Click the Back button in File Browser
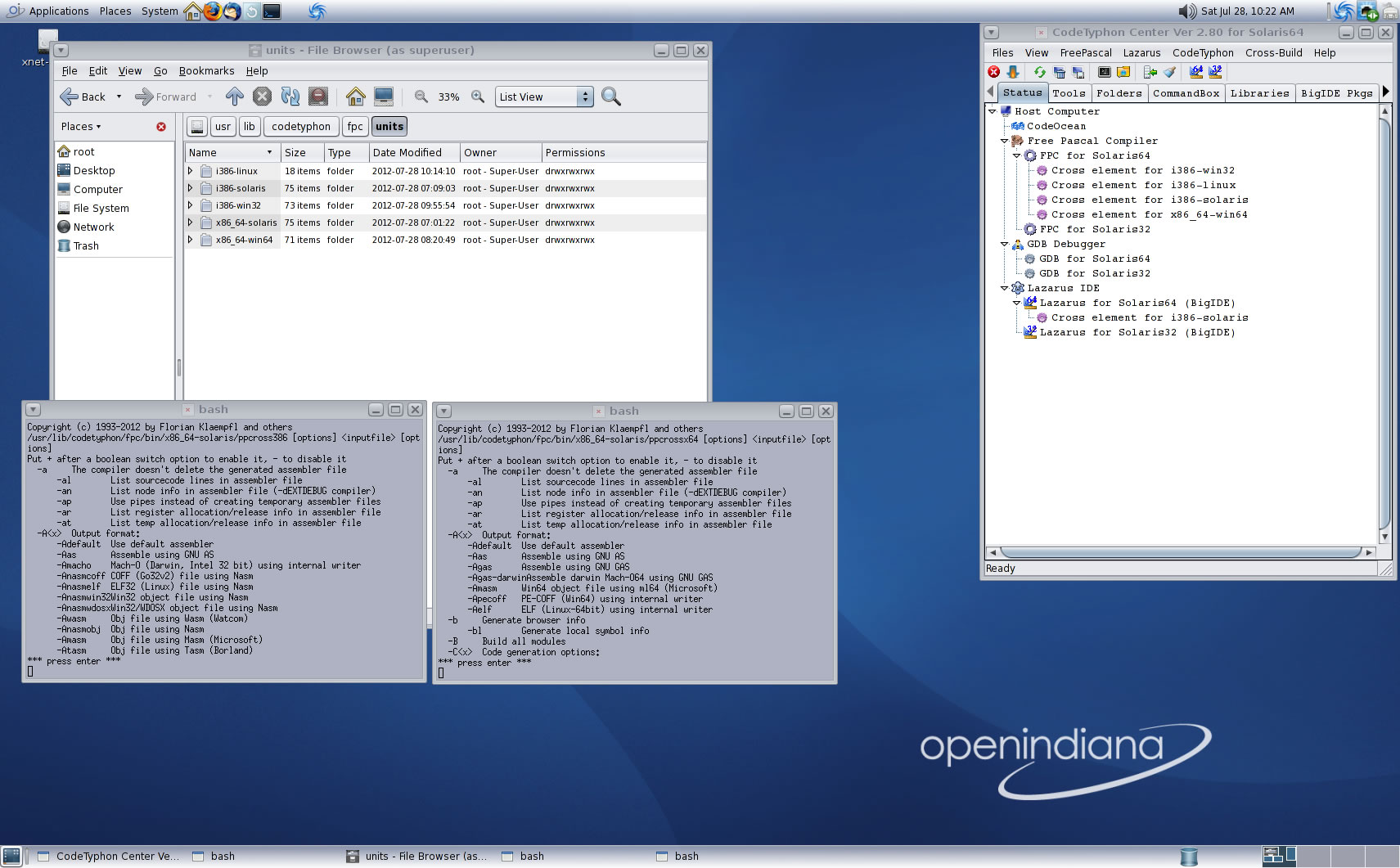The height and width of the screenshot is (868, 1400). tap(83, 97)
